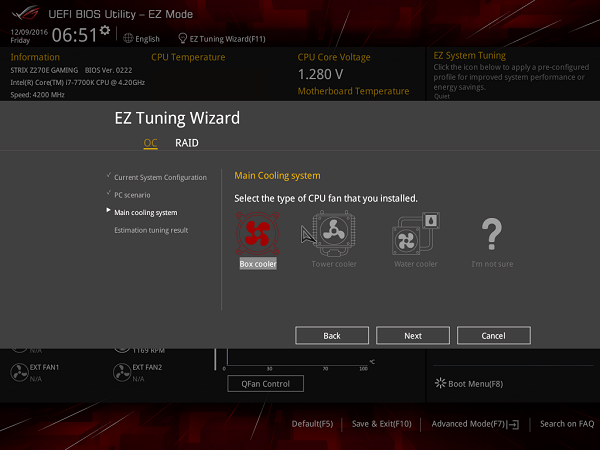Viewport: 600px width, 450px height.
Task: Click the Tower cooler label
Action: coord(334,264)
